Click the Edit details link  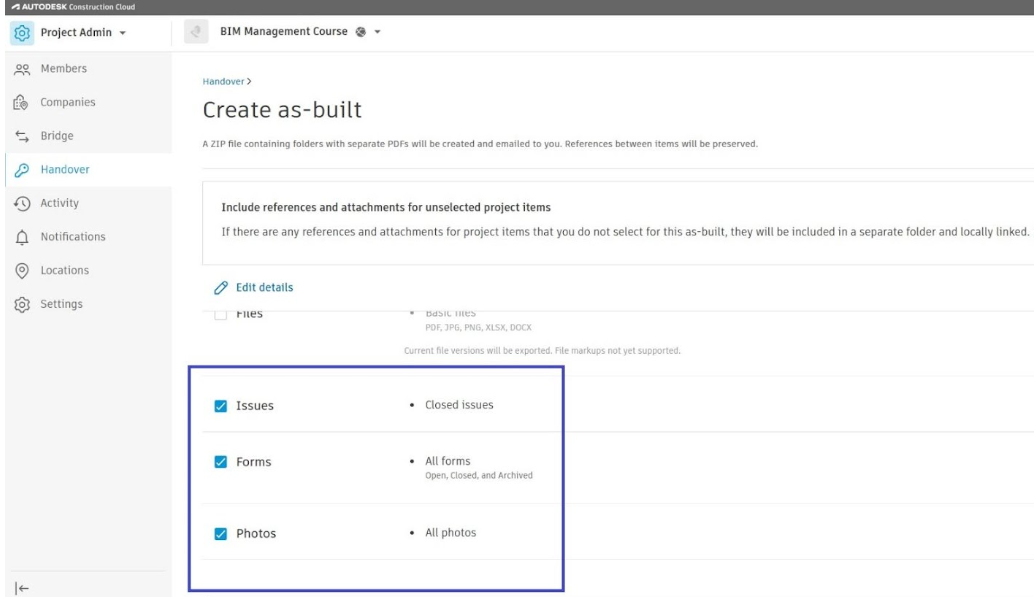click(264, 288)
